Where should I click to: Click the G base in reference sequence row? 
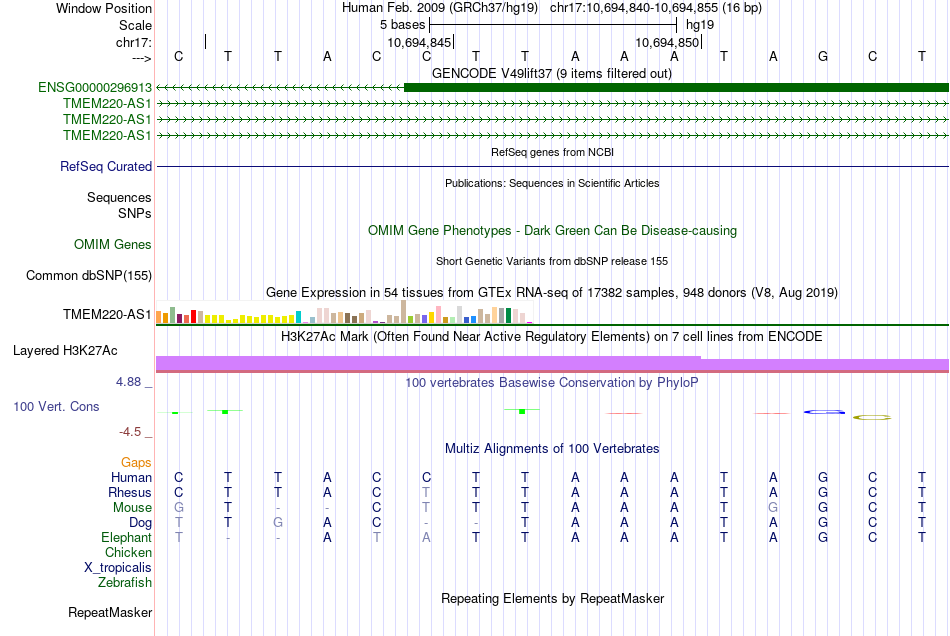coord(823,56)
